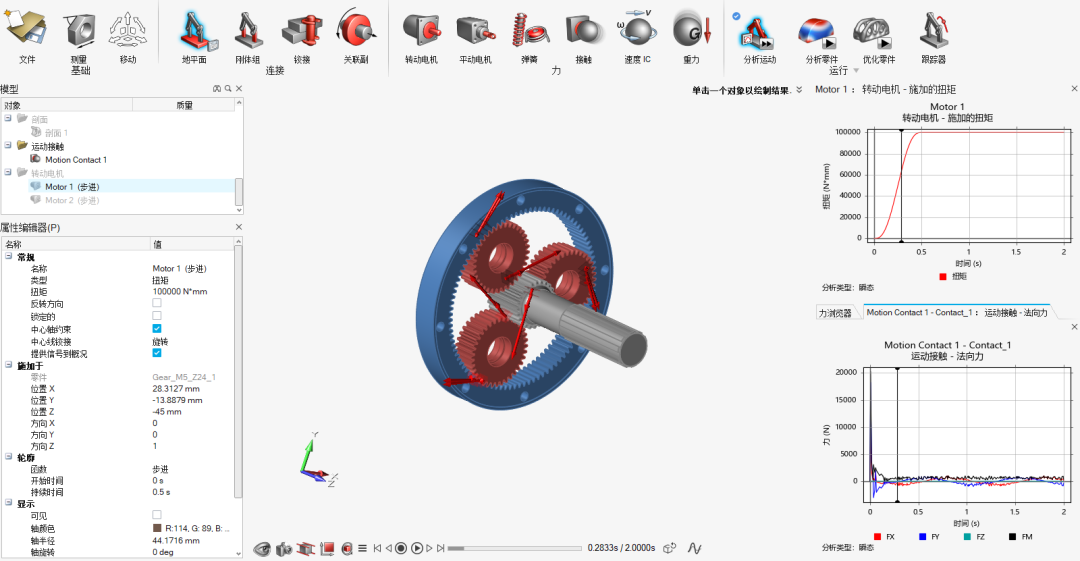Image resolution: width=1080 pixels, height=561 pixels.
Task: Jump to last animation frame
Action: click(440, 549)
